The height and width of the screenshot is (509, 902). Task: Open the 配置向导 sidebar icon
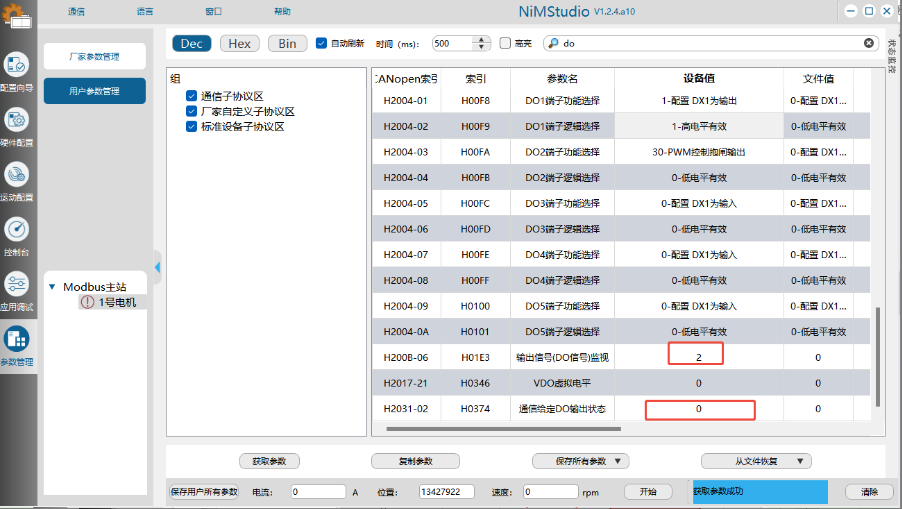[x=17, y=65]
